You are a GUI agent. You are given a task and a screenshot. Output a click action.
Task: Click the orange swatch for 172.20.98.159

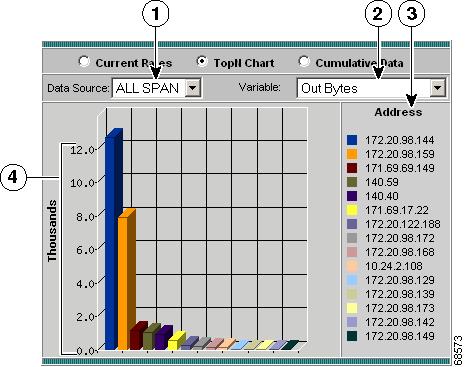pyautogui.click(x=352, y=154)
